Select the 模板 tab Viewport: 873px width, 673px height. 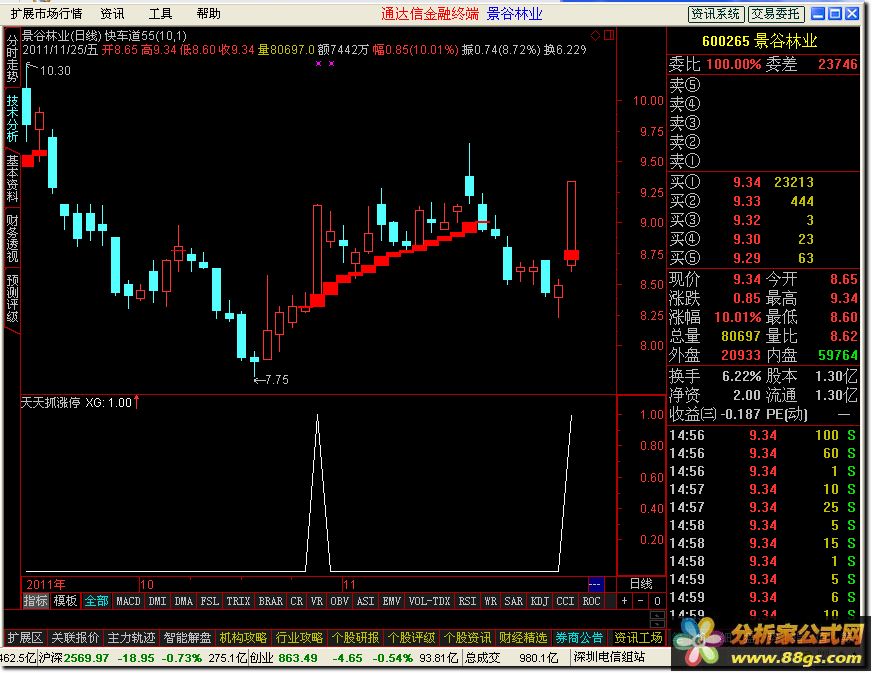pos(65,601)
